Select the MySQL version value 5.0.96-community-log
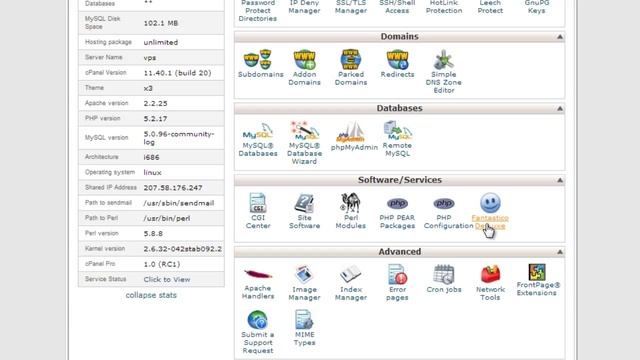This screenshot has height=360, width=640. pos(178,138)
